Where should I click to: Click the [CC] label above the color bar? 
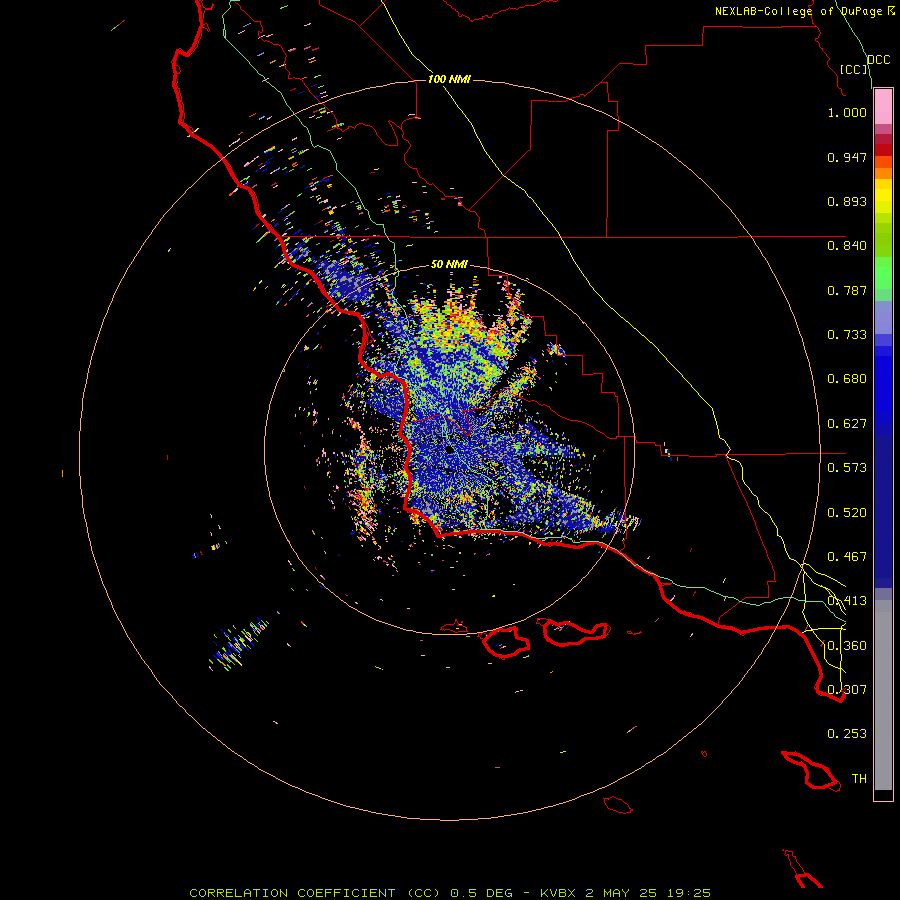853,69
